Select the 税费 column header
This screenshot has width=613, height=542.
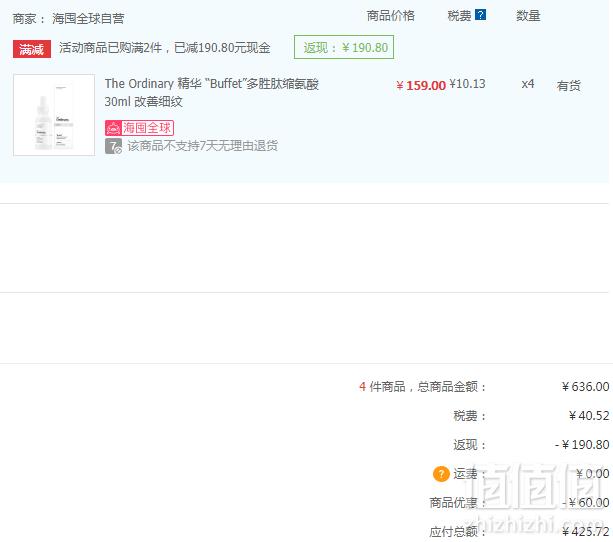tap(459, 16)
